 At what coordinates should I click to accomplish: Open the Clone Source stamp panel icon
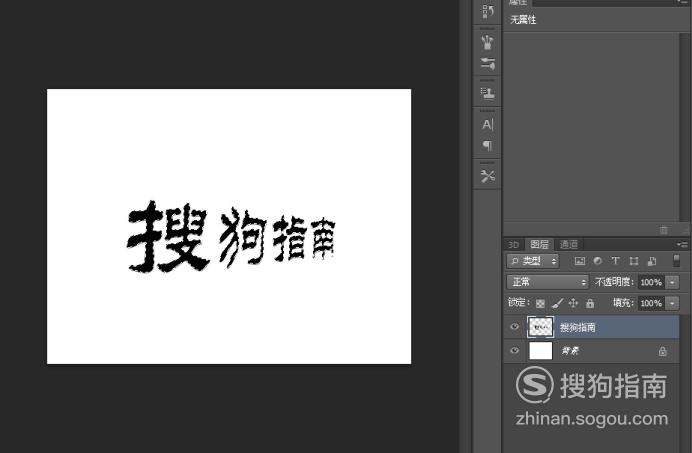tap(487, 93)
